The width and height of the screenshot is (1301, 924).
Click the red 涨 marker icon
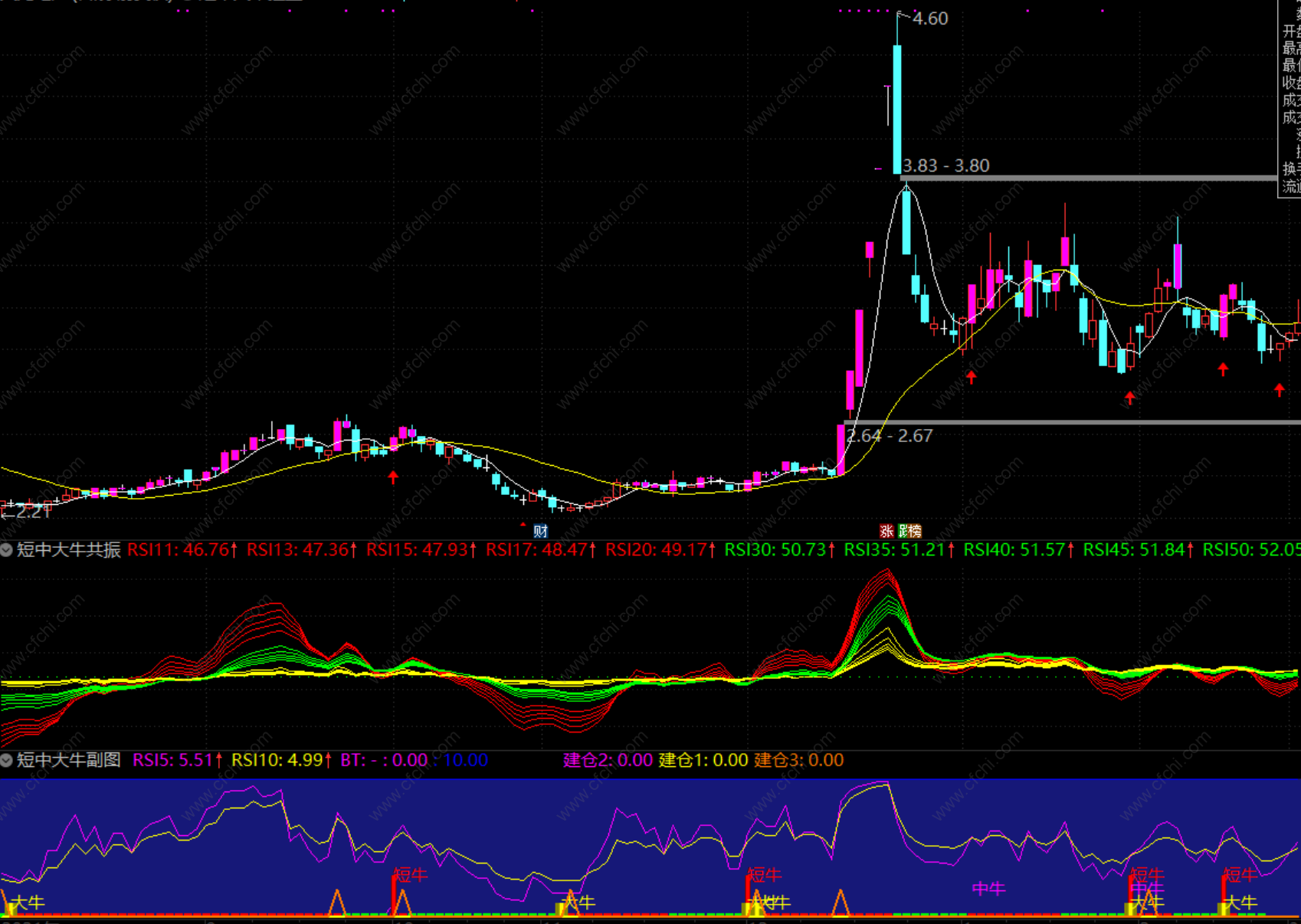(886, 531)
